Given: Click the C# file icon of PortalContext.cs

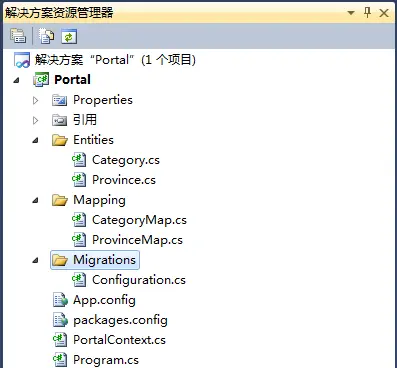Looking at the screenshot, I should [60, 340].
